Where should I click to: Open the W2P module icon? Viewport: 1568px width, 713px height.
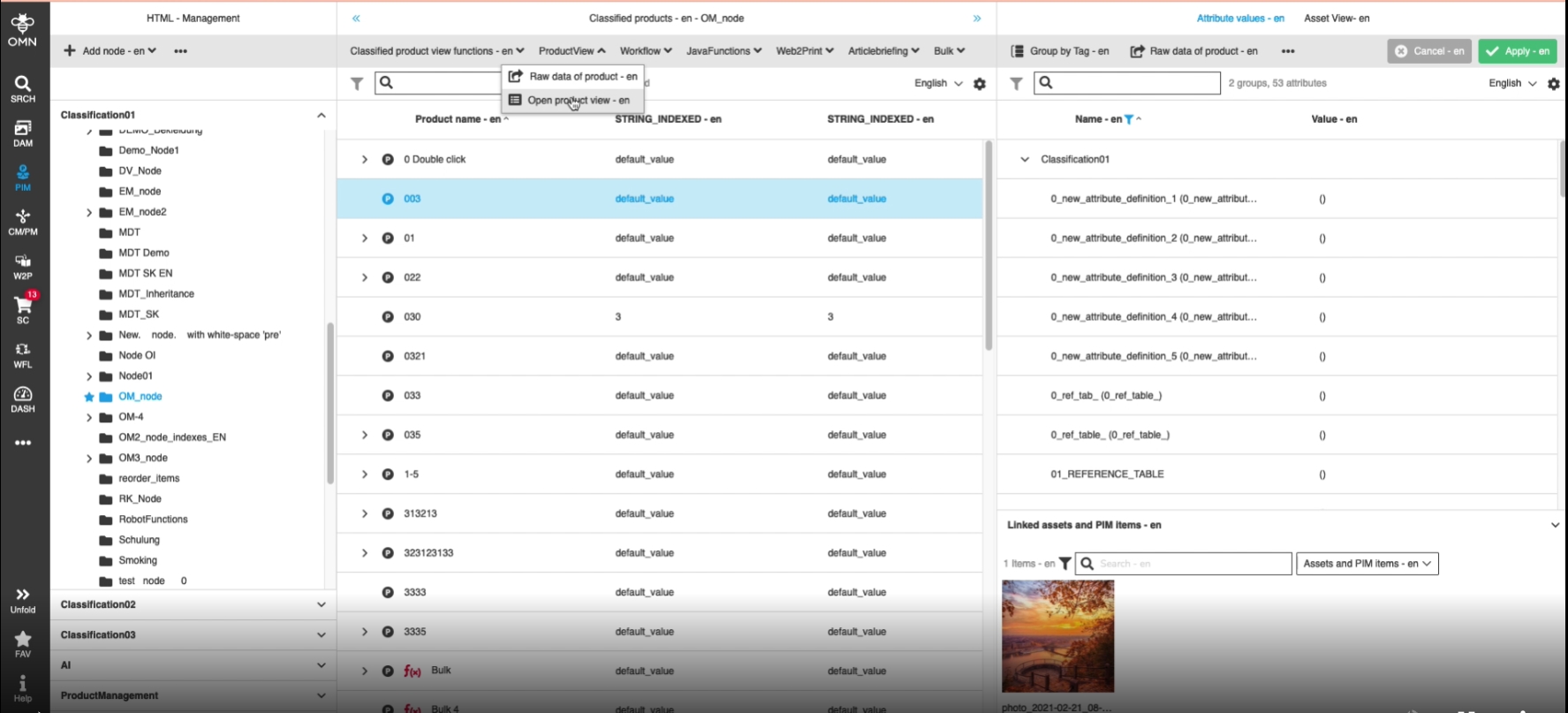pos(23,266)
